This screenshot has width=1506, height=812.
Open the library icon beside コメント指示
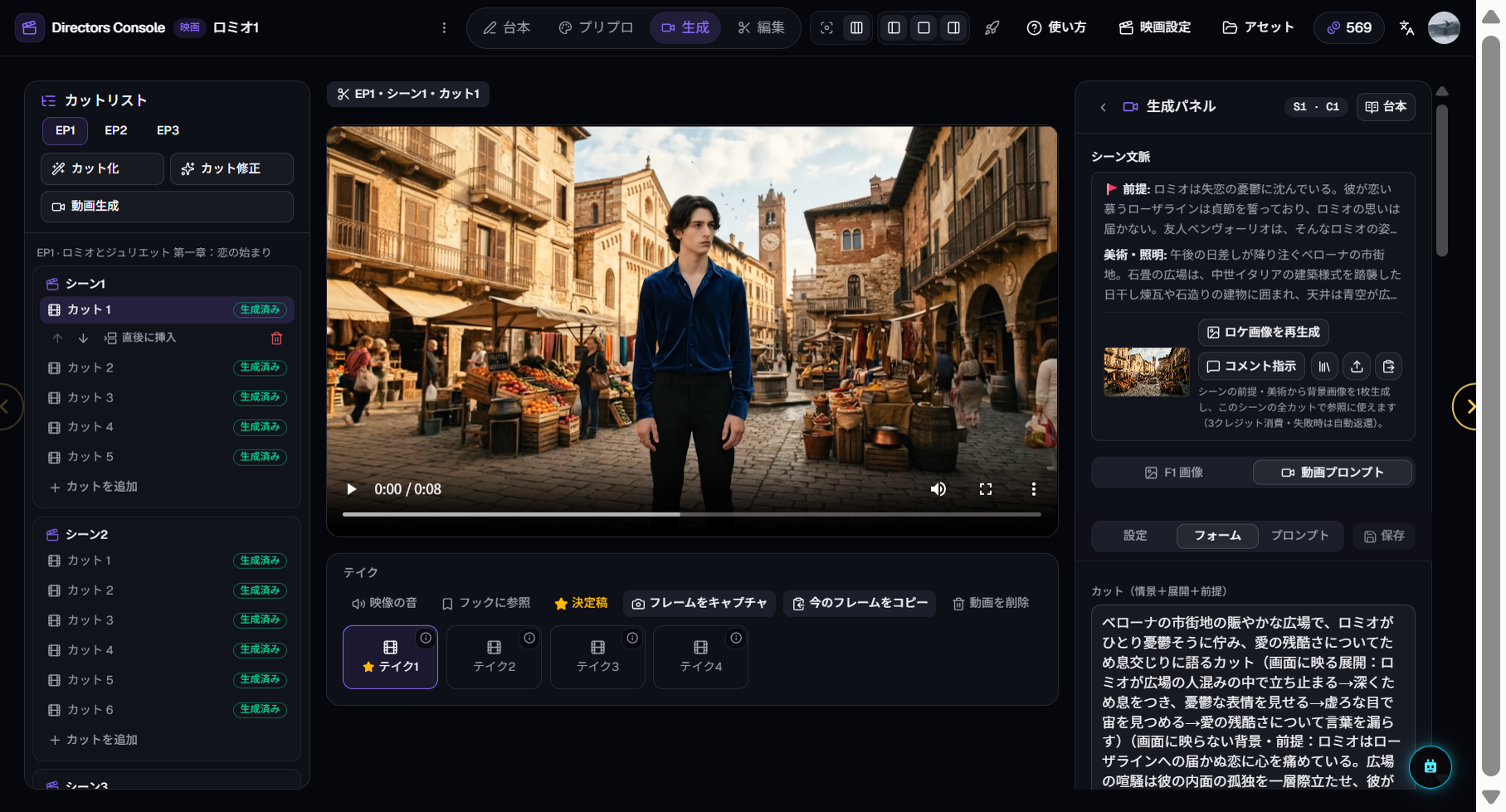coord(1324,366)
